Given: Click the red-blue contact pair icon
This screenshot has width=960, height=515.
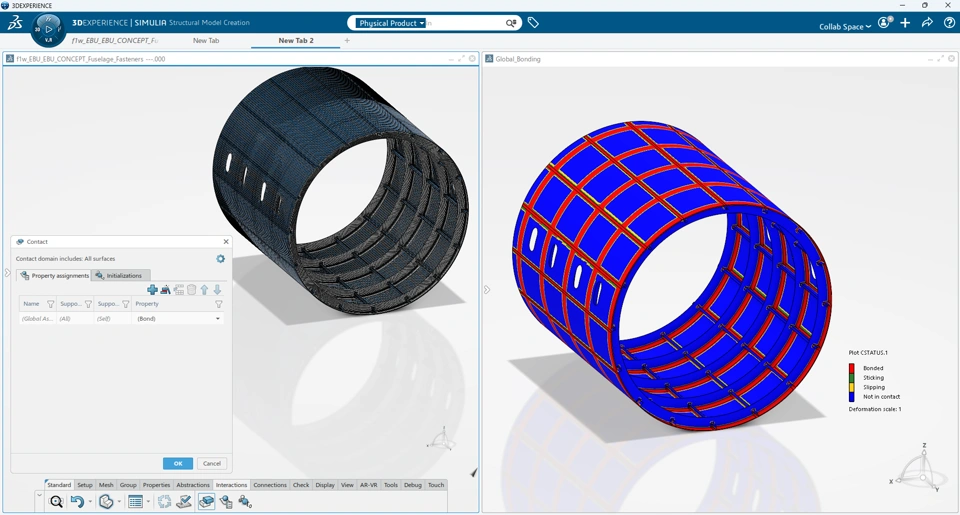Looking at the screenshot, I should 165,290.
